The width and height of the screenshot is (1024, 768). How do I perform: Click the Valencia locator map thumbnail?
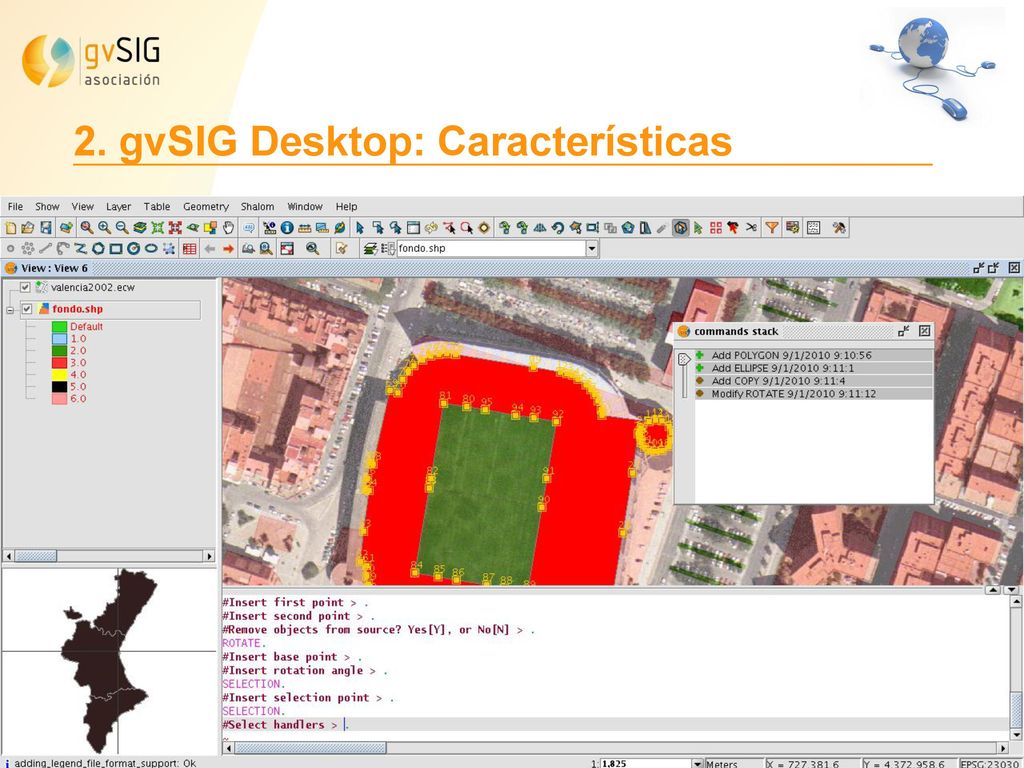click(x=109, y=660)
